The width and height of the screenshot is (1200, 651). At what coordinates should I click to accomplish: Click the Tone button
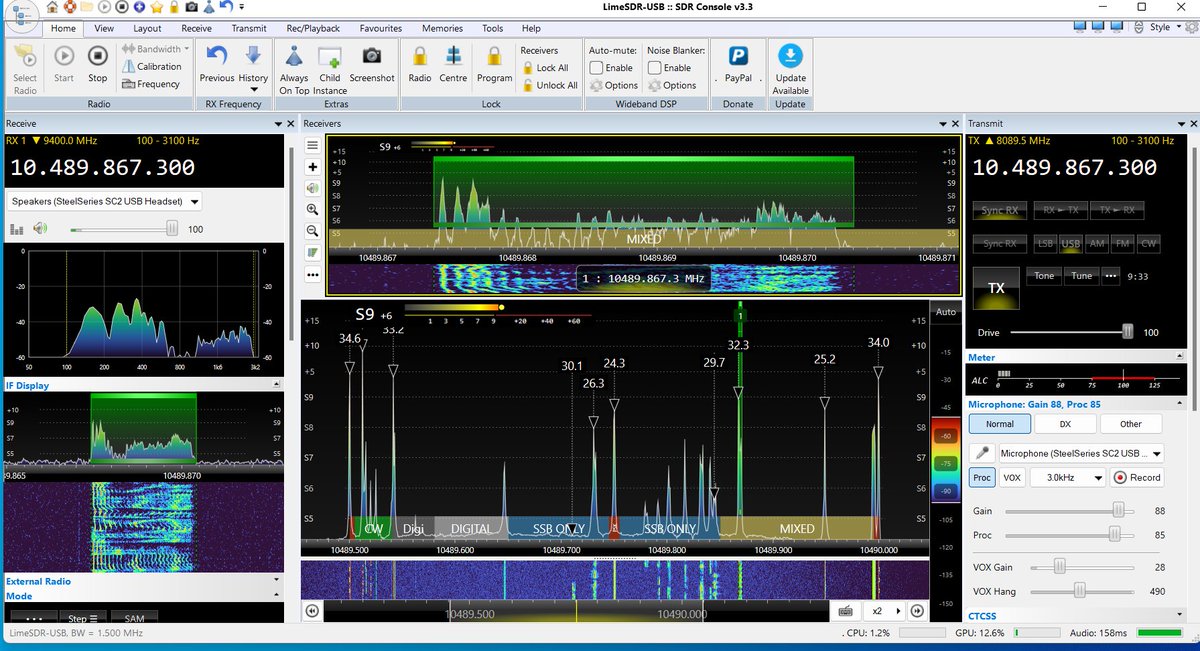1043,276
